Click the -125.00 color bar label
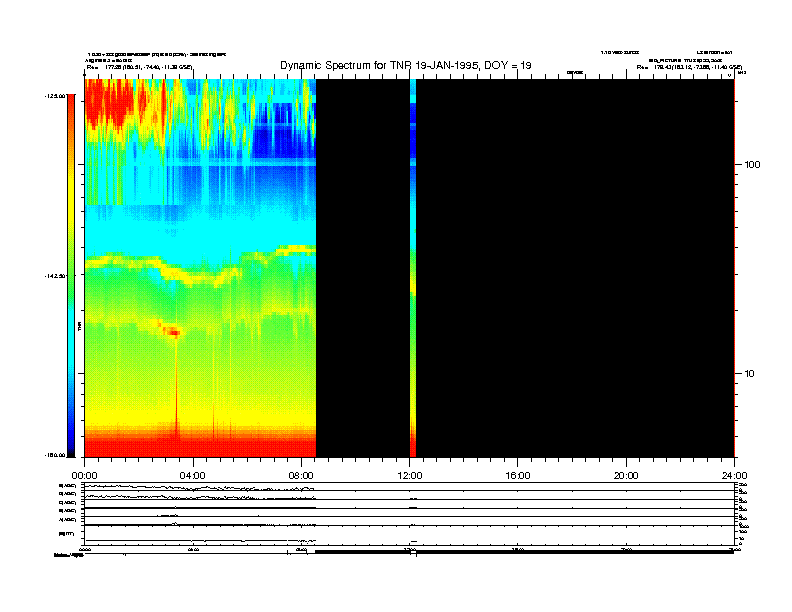This screenshot has width=792, height=612. [x=56, y=96]
